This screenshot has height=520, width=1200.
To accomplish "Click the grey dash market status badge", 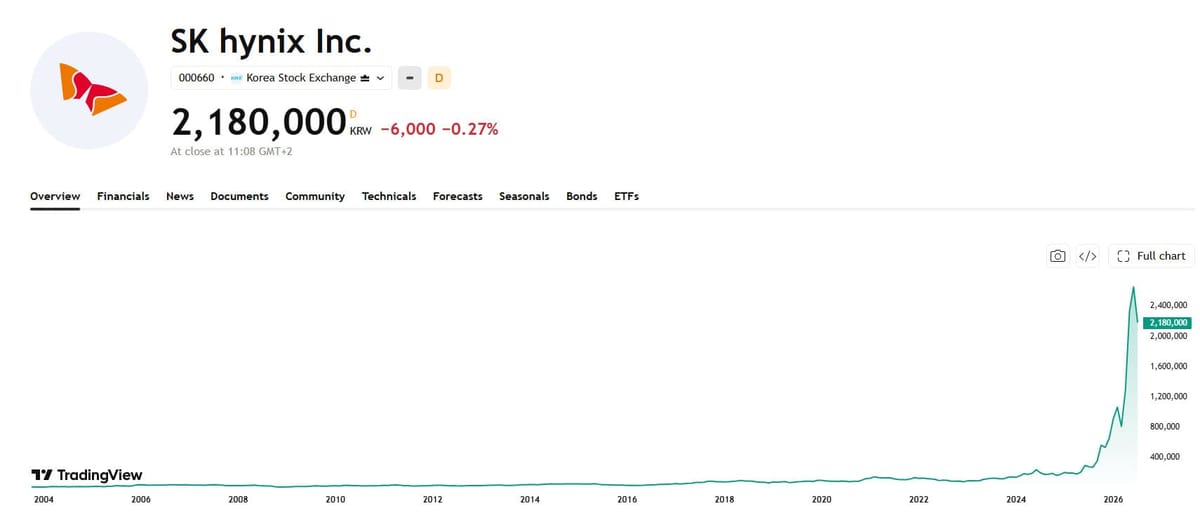I will (409, 77).
